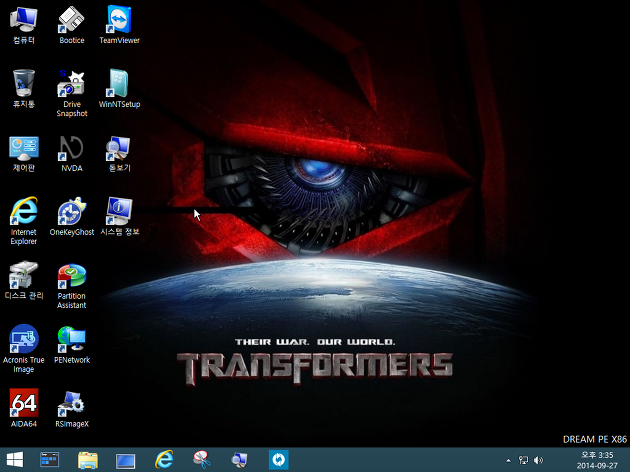
Task: Launch NVDA screen reader shortcut
Action: click(x=72, y=153)
